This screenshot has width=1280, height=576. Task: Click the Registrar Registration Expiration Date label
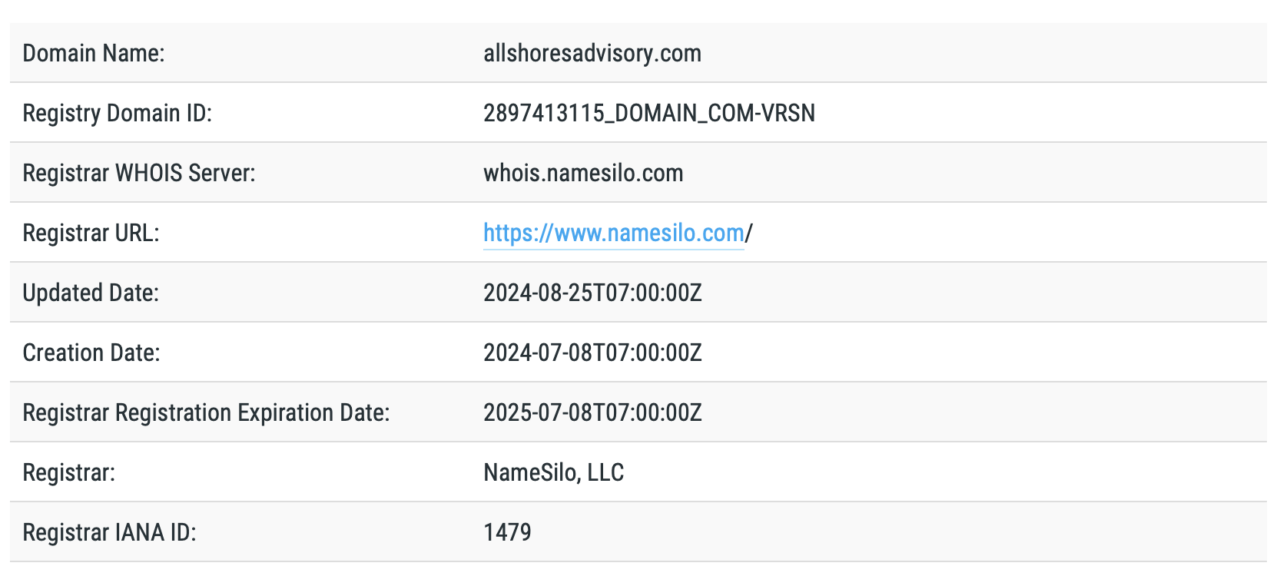click(206, 413)
